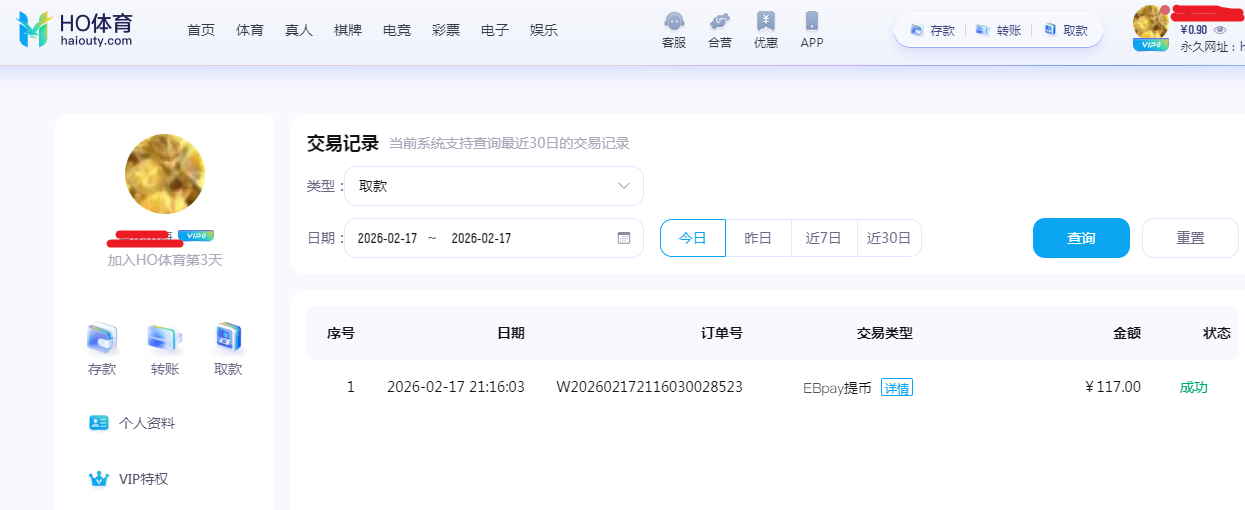Open the Sports (体育) nav menu

click(x=250, y=30)
